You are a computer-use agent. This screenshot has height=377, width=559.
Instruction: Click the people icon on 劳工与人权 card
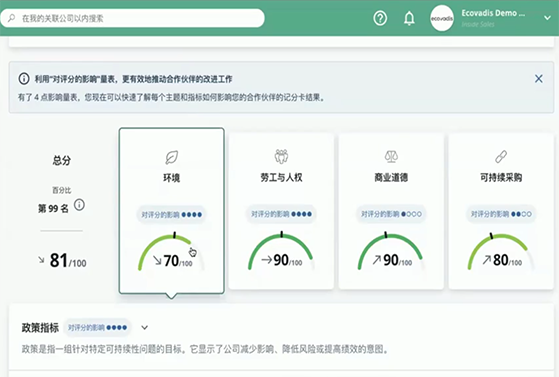tap(281, 156)
